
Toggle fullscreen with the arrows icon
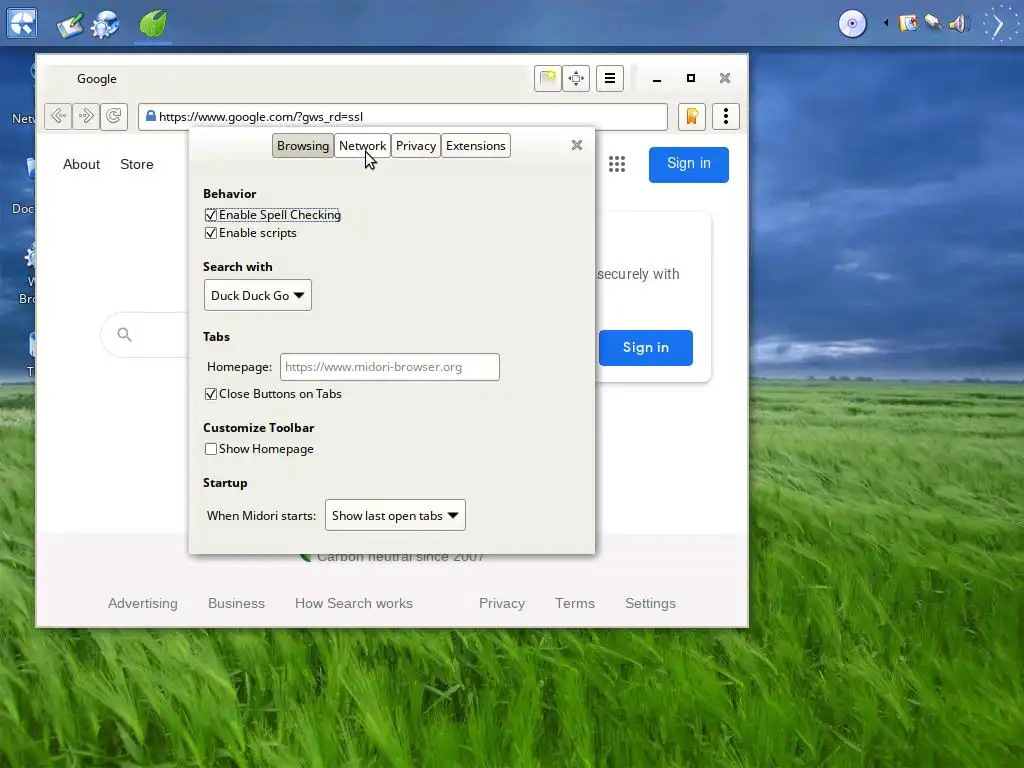576,78
